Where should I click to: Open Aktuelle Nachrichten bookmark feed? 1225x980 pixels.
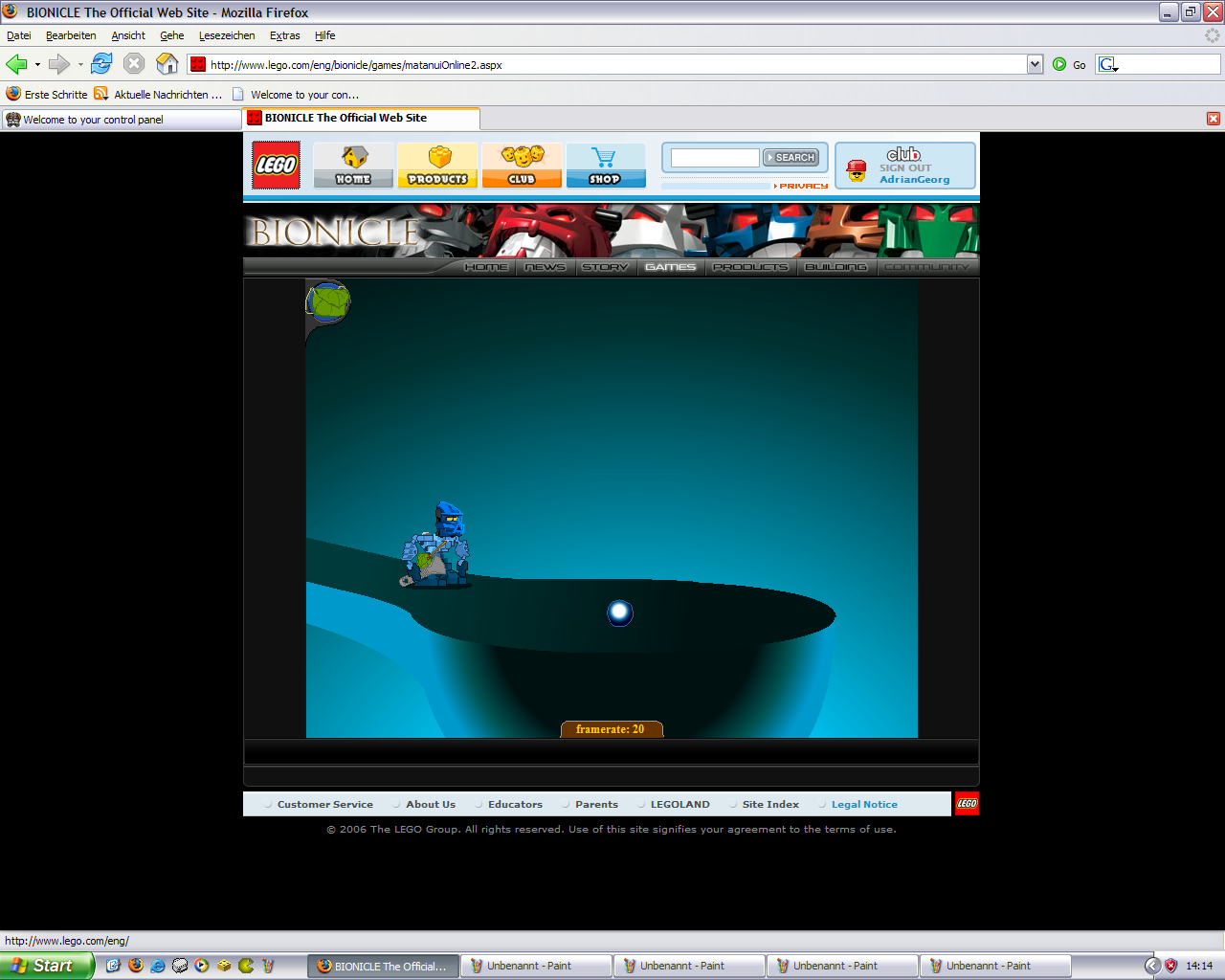pyautogui.click(x=159, y=95)
